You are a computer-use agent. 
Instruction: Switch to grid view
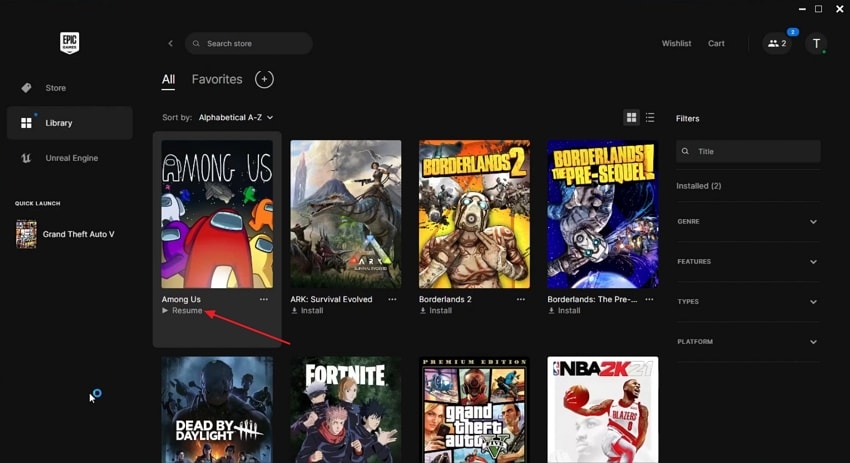[631, 118]
